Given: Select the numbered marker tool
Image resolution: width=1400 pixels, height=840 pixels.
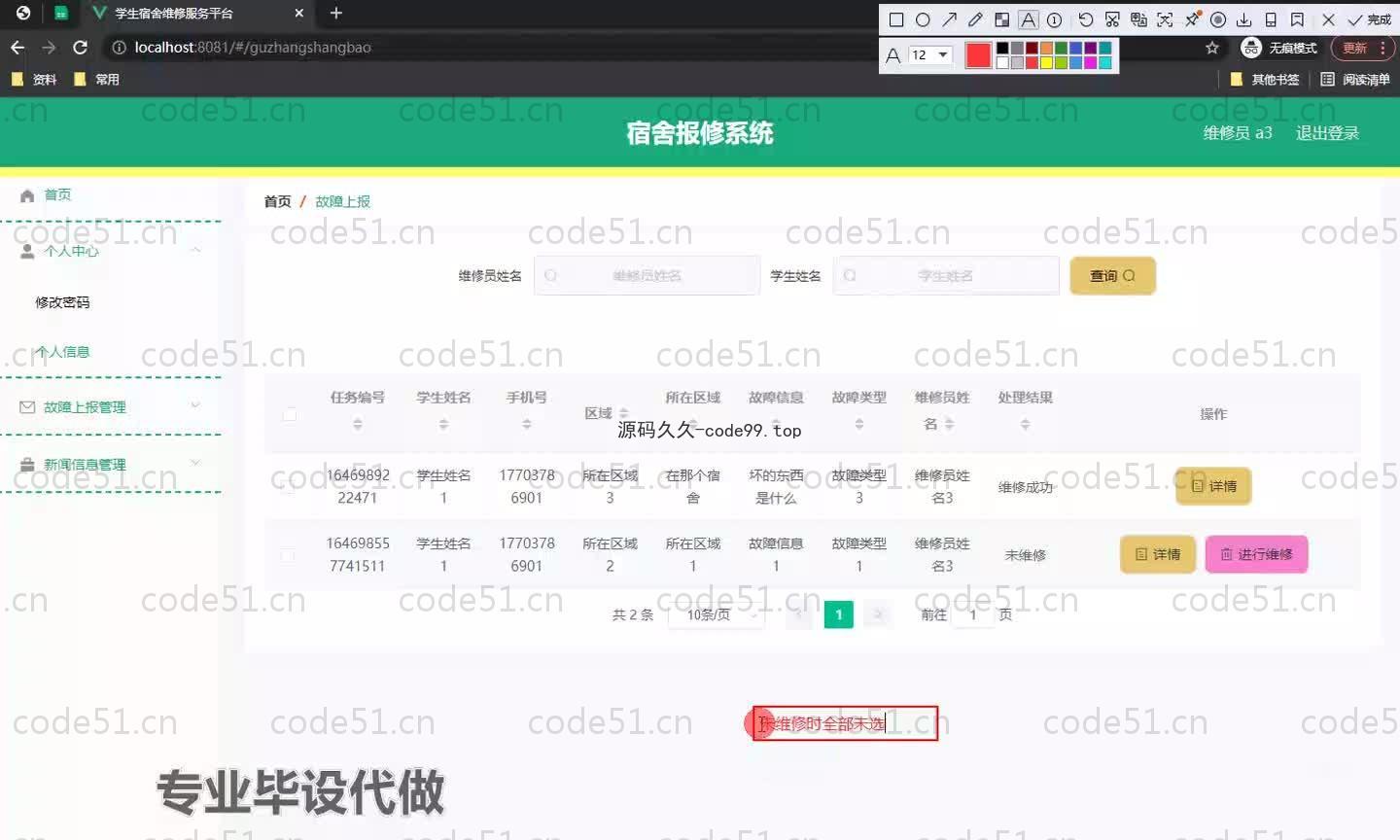Looking at the screenshot, I should [x=1054, y=19].
